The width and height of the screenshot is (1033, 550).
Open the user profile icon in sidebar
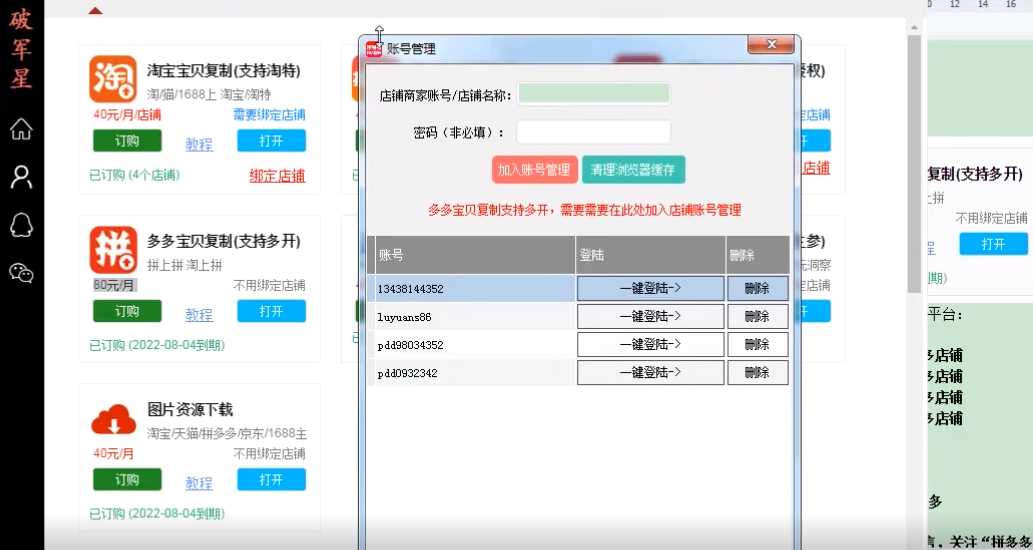(21, 177)
